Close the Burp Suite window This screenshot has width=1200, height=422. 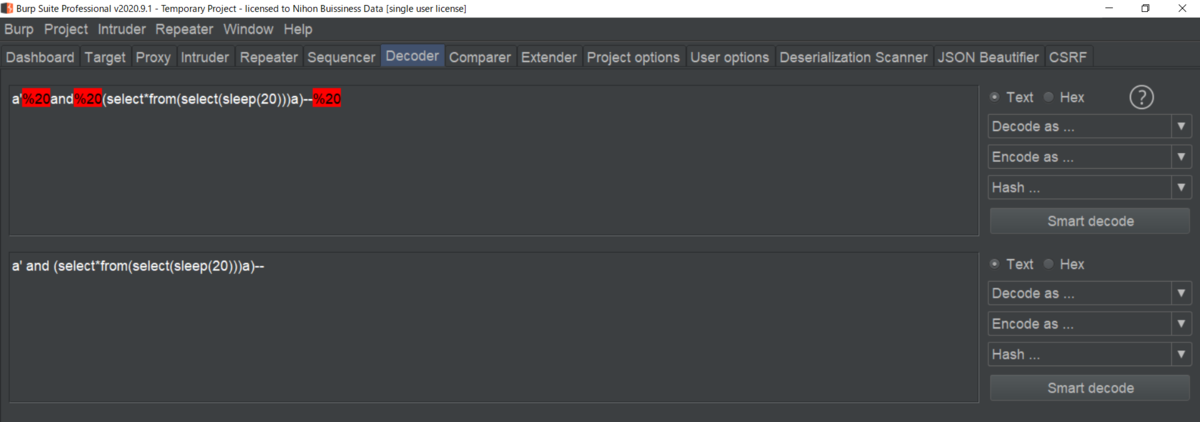[x=1183, y=8]
